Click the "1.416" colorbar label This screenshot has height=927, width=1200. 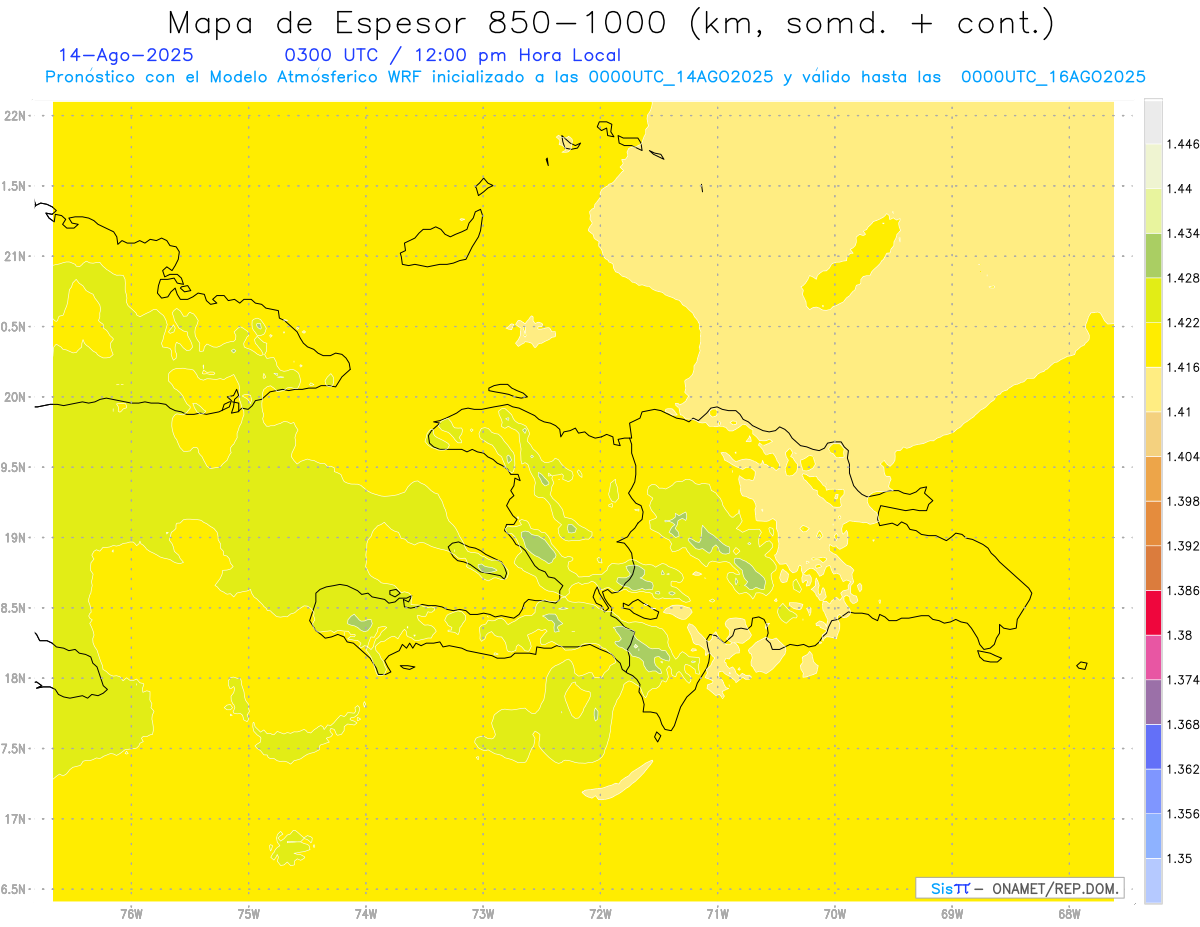pyautogui.click(x=1185, y=367)
